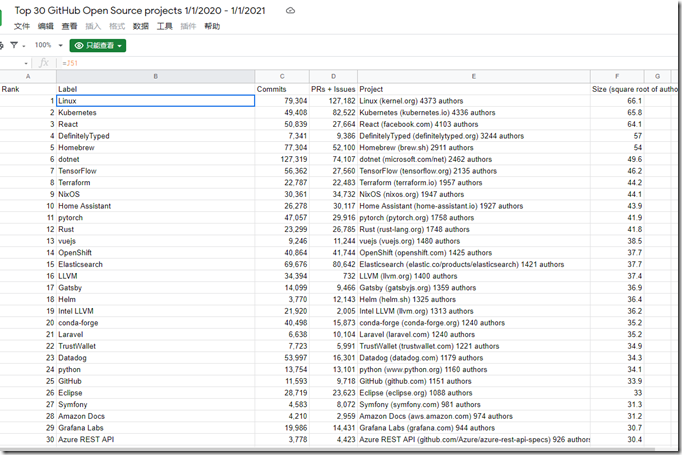Click PRs + Issues value 2,005
682x455 pixels.
tap(334, 311)
